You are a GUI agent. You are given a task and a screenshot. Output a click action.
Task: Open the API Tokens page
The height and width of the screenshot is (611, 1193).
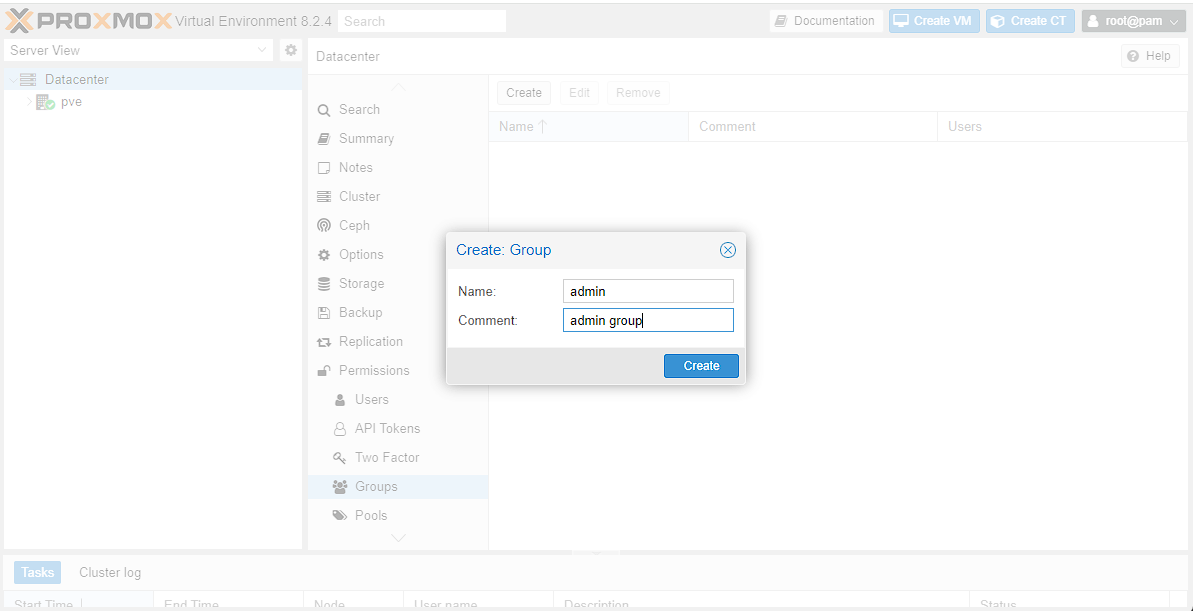tap(387, 429)
